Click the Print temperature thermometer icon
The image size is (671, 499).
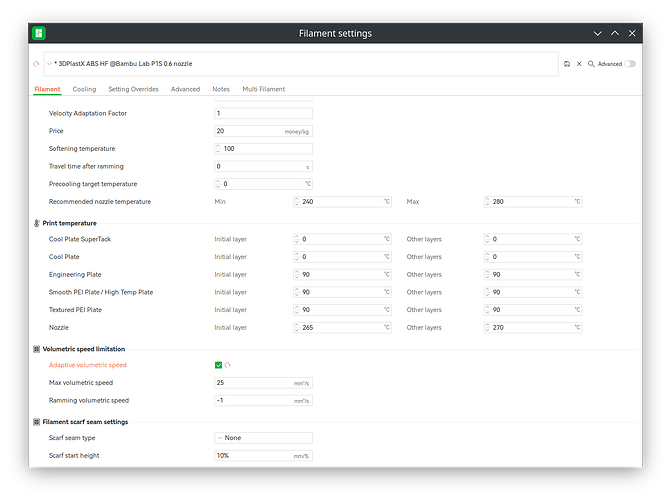pyautogui.click(x=37, y=223)
